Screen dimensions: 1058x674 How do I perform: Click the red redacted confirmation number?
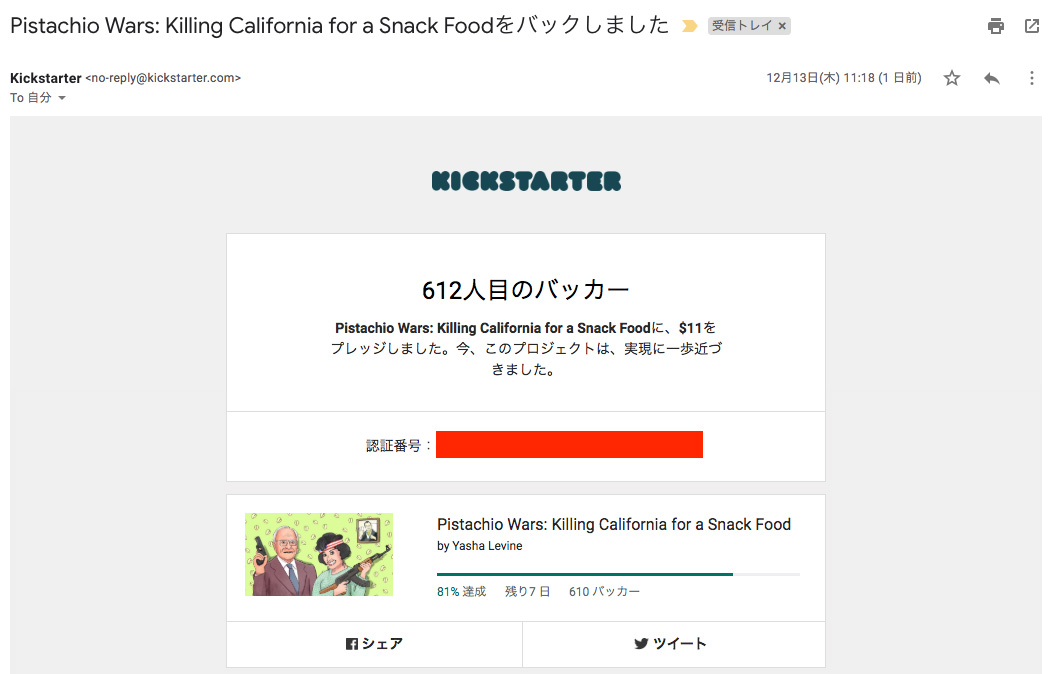pyautogui.click(x=569, y=445)
